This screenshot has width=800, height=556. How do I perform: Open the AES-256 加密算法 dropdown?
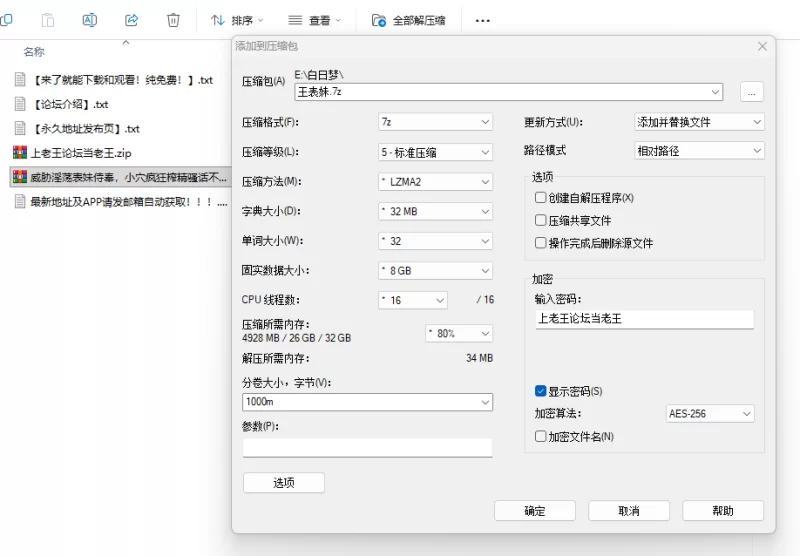[710, 414]
